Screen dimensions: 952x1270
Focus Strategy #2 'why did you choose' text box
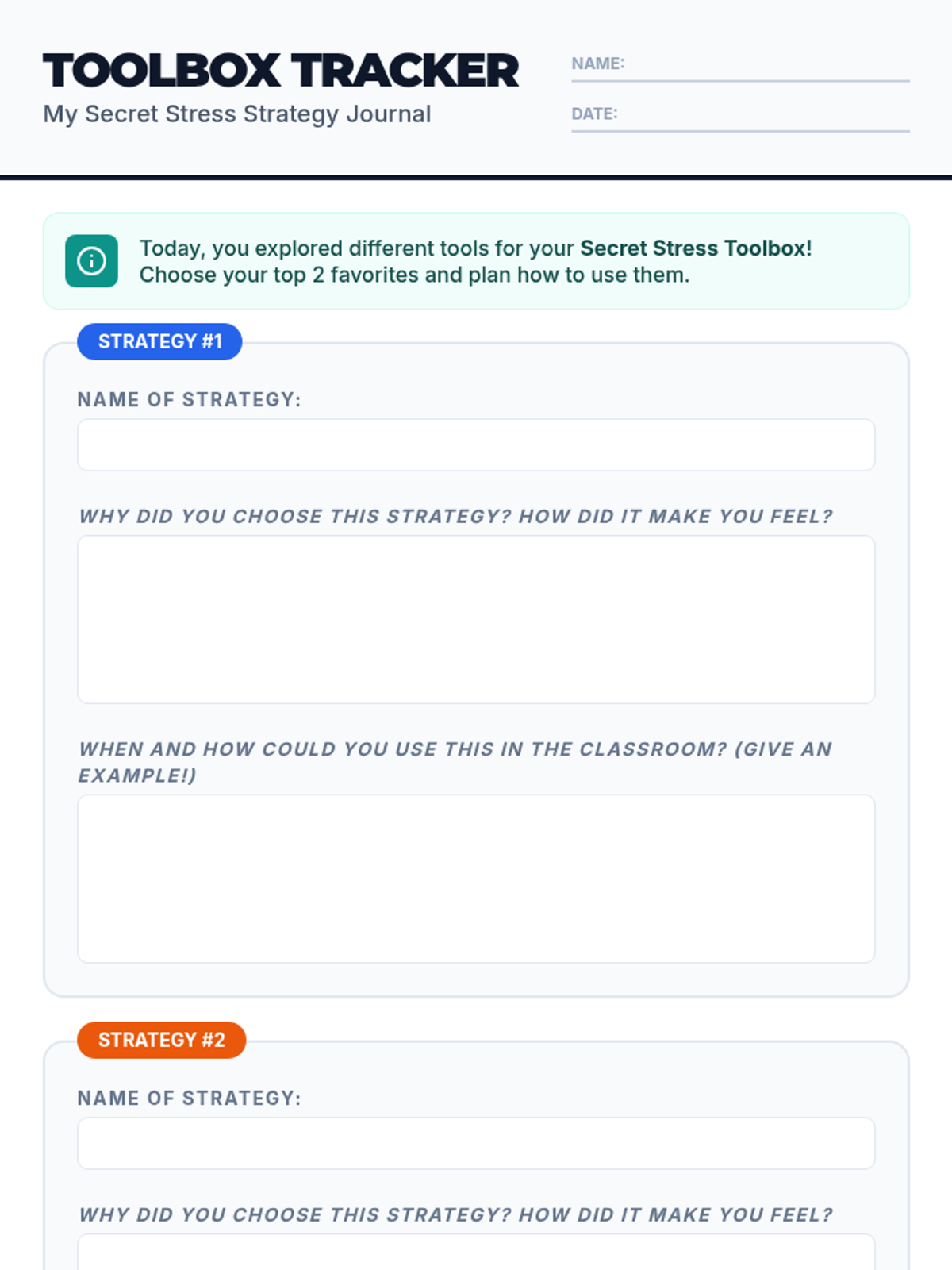pos(476,1254)
